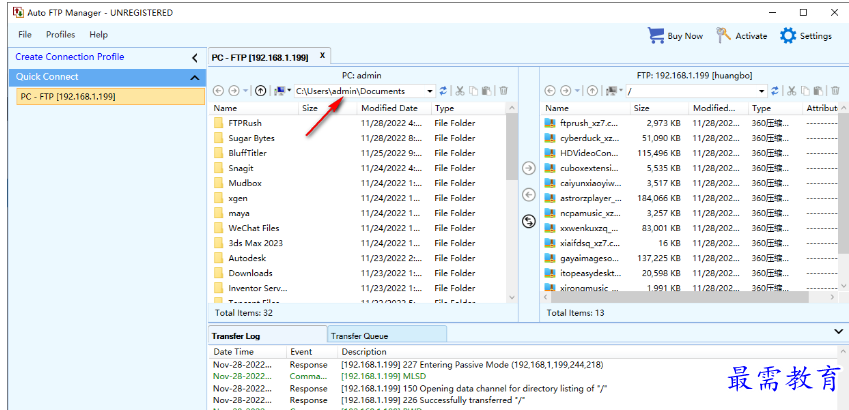Screen dimensions: 849x410
Task: Paste into the PC panel folder
Action: tap(487, 91)
